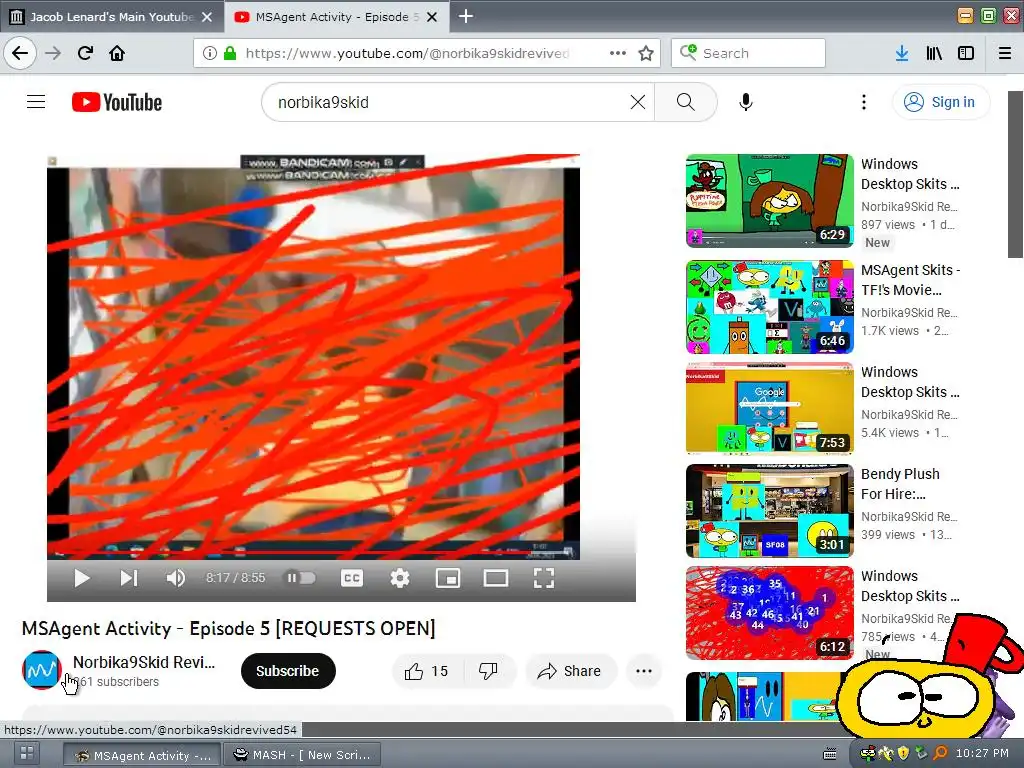The width and height of the screenshot is (1024, 768).
Task: Enter full screen mode
Action: coord(544,578)
